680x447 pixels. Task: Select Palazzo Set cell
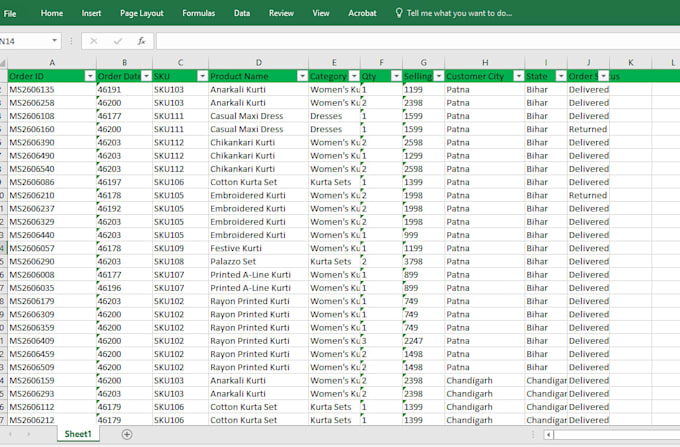point(258,261)
